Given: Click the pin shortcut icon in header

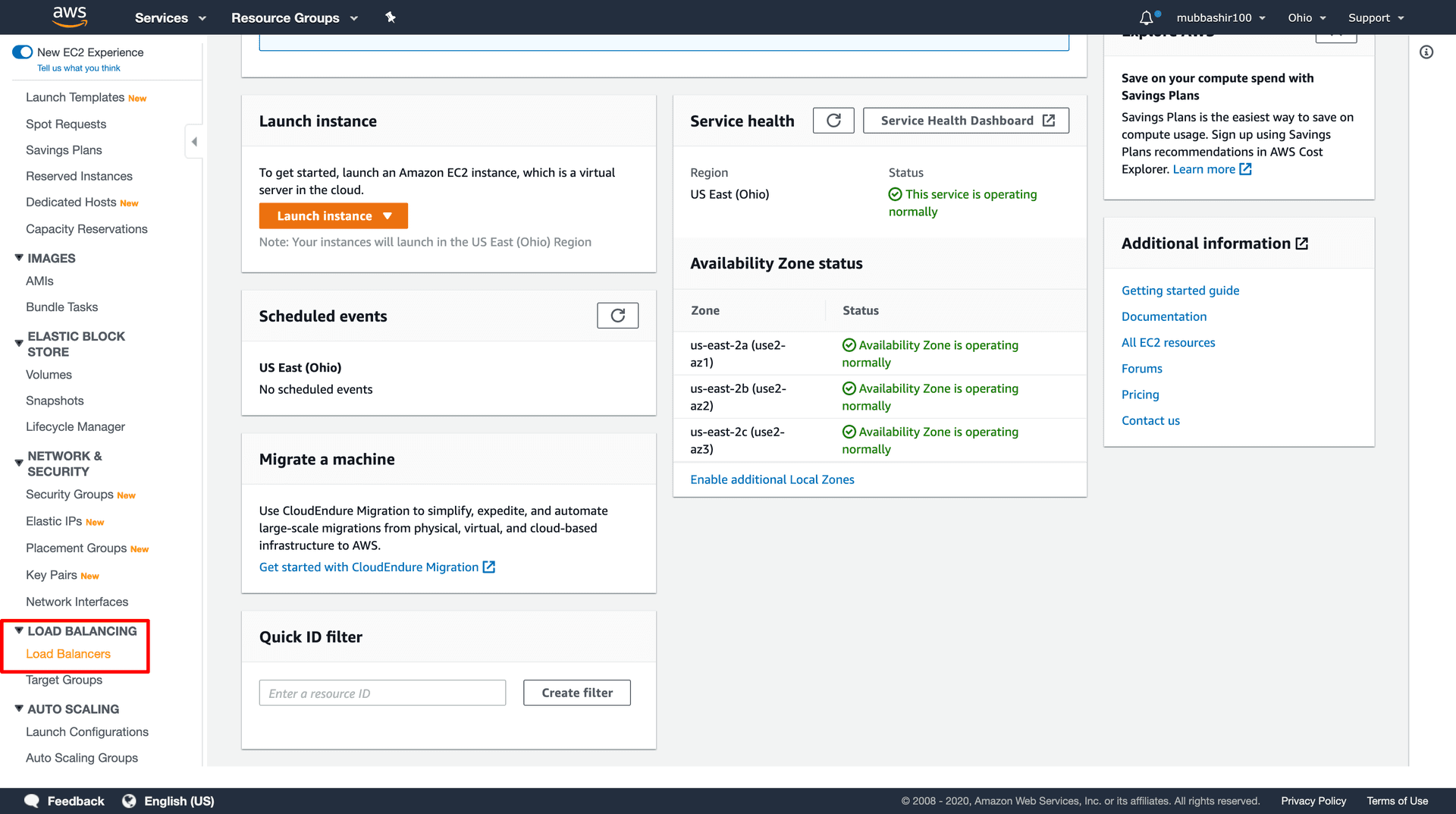Looking at the screenshot, I should (391, 17).
